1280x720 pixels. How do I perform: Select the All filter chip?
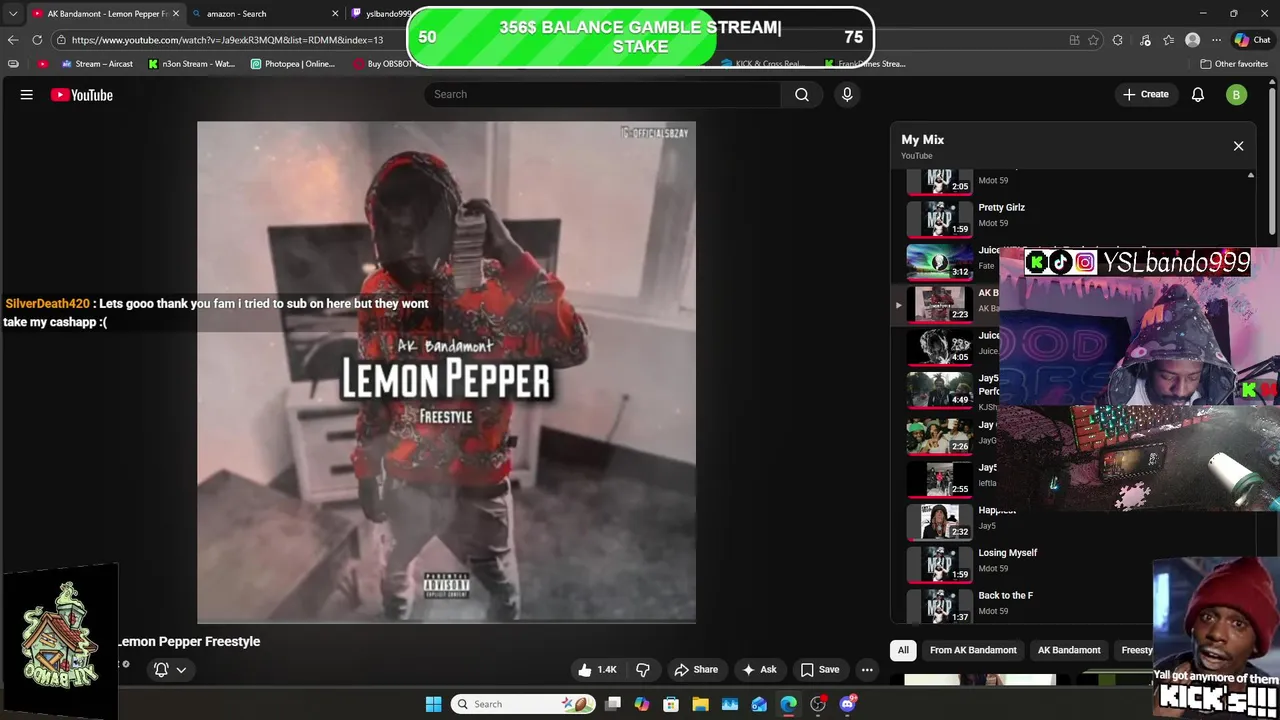[903, 650]
